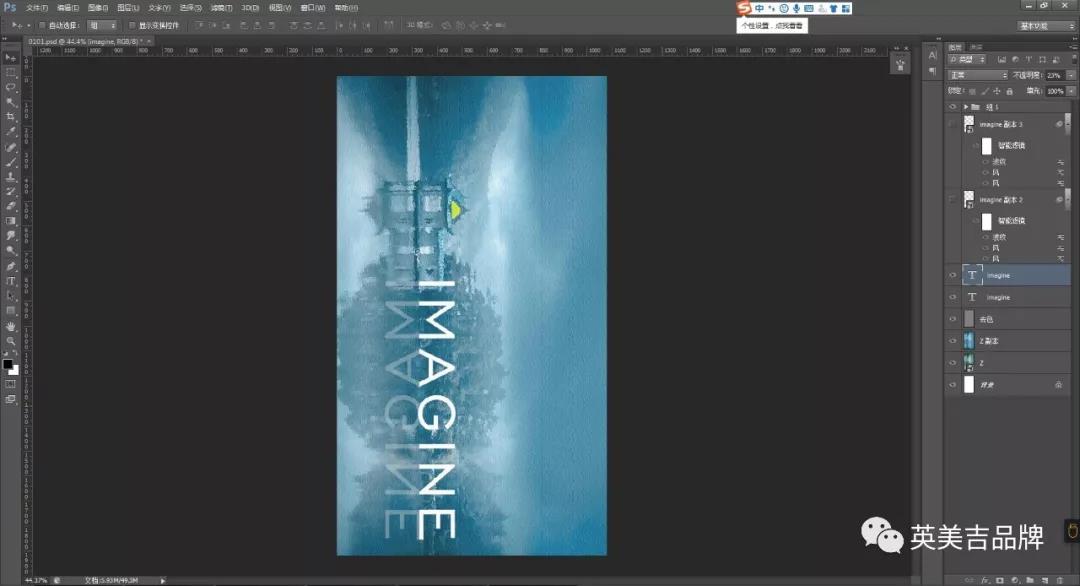
Task: Select the Quick Selection tool
Action: click(x=10, y=103)
